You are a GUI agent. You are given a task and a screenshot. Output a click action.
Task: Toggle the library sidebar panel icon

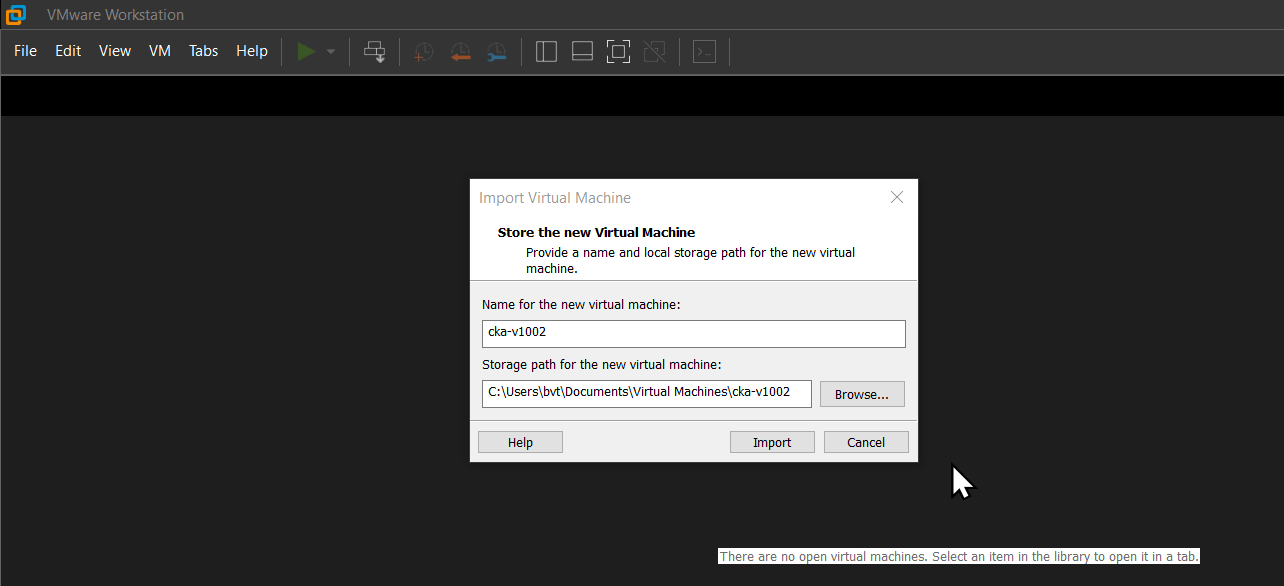click(546, 51)
